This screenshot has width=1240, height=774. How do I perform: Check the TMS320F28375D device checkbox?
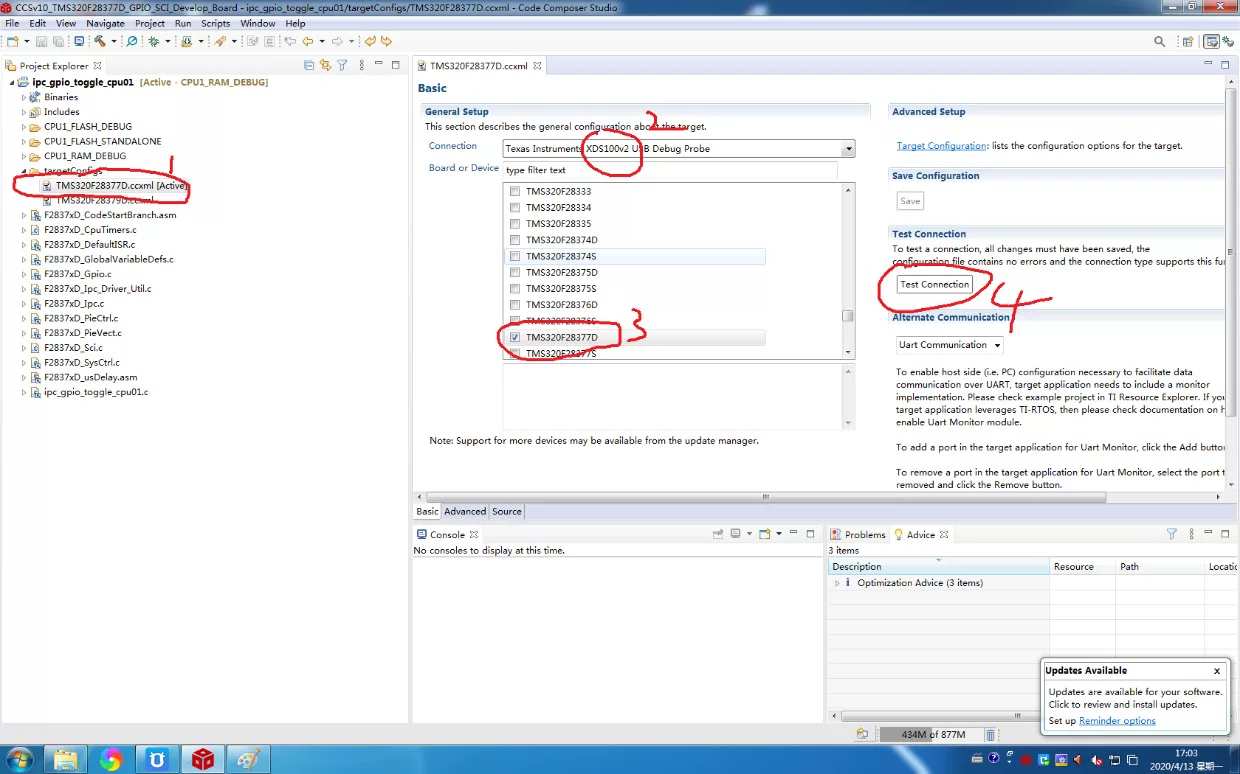coord(515,272)
